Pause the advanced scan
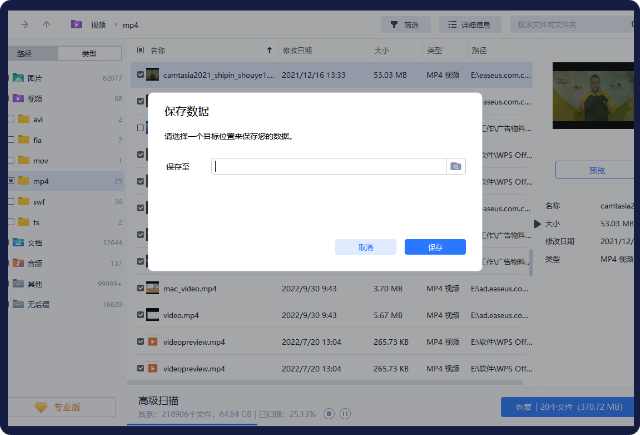 click(345, 412)
